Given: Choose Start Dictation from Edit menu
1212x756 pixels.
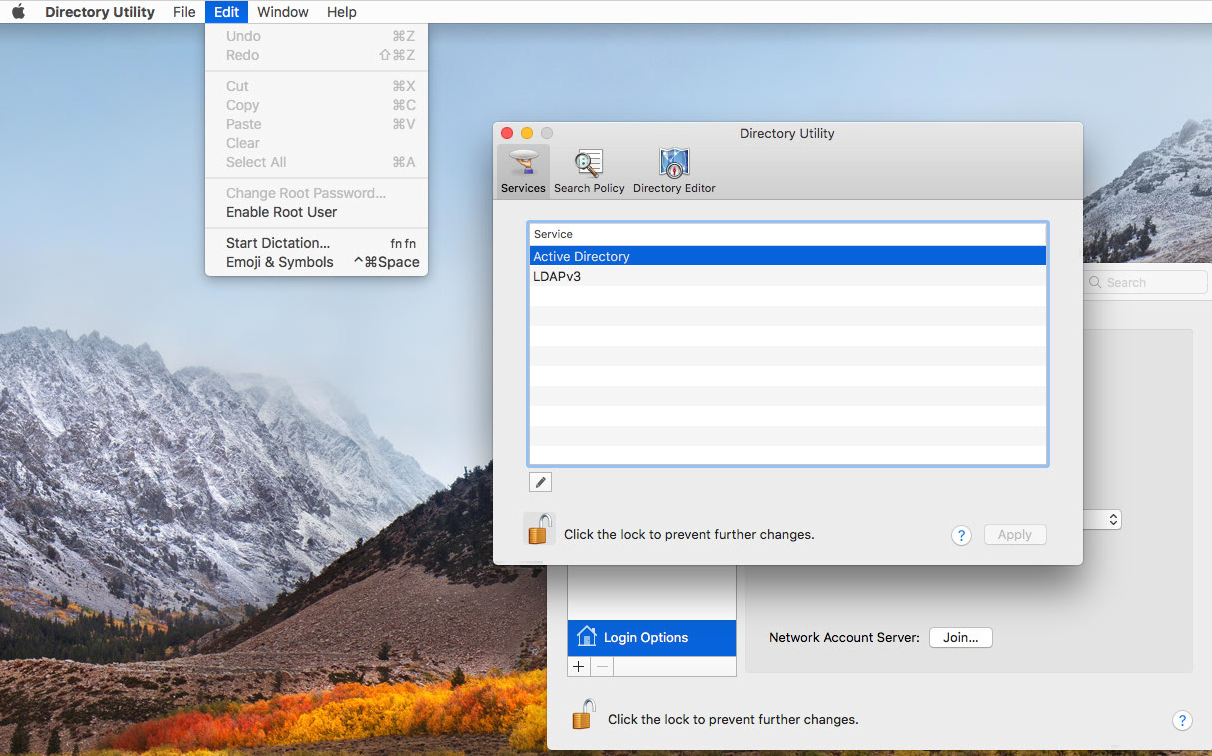Looking at the screenshot, I should tap(316, 243).
